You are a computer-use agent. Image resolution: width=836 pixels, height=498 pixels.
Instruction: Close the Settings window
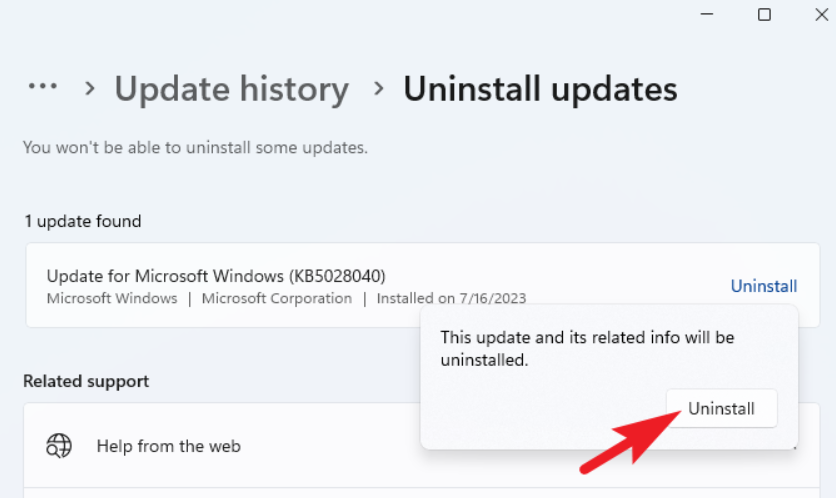819,14
